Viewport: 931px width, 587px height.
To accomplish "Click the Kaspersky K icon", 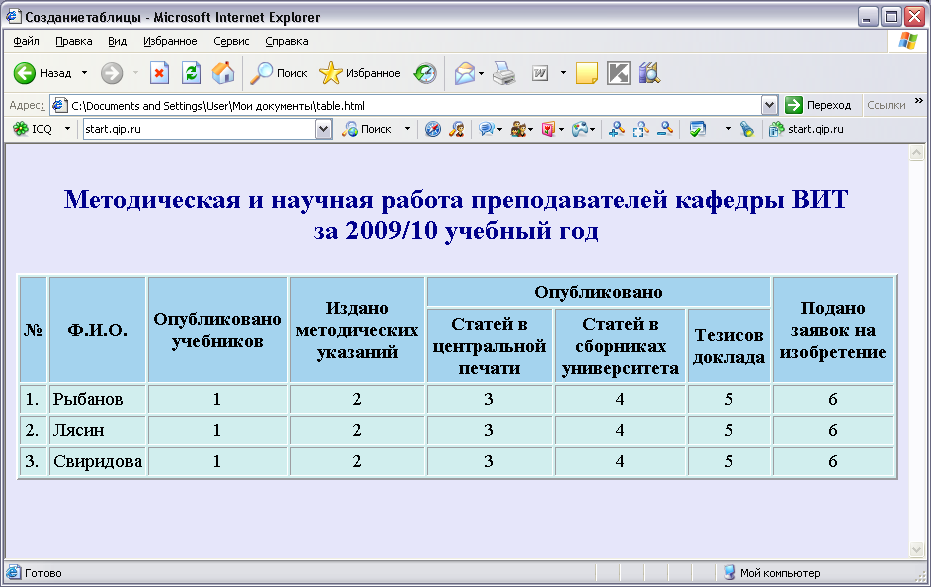I will click(619, 73).
